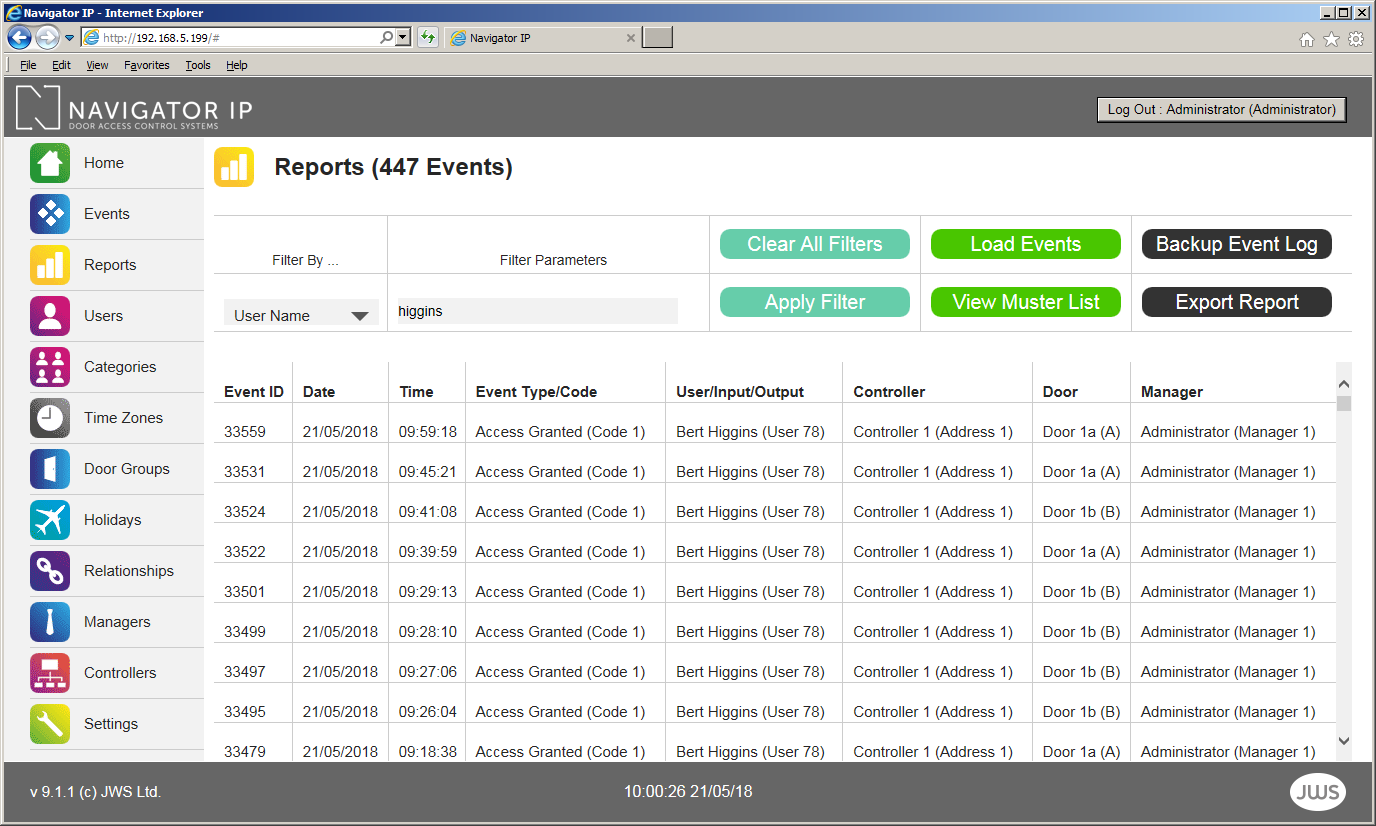Click the browser Forward arrow button
Screen dimensions: 1376x826
[x=47, y=38]
